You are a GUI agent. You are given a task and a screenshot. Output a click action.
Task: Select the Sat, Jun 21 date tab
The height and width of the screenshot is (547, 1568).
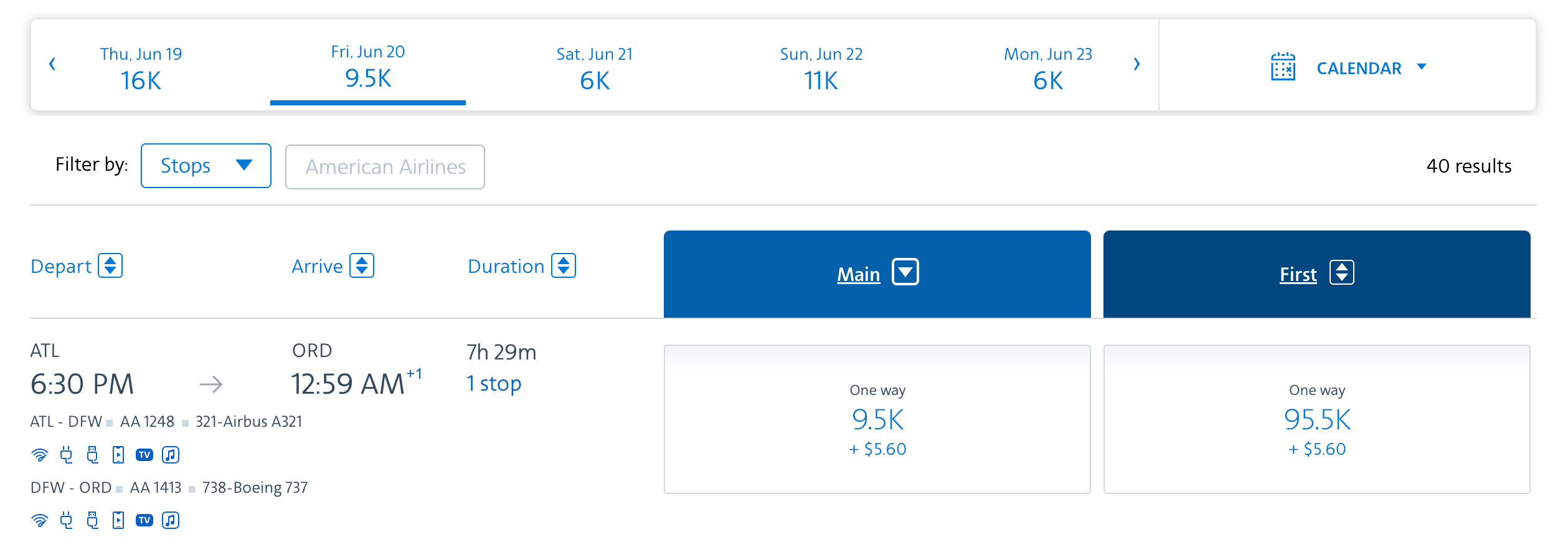(x=594, y=67)
